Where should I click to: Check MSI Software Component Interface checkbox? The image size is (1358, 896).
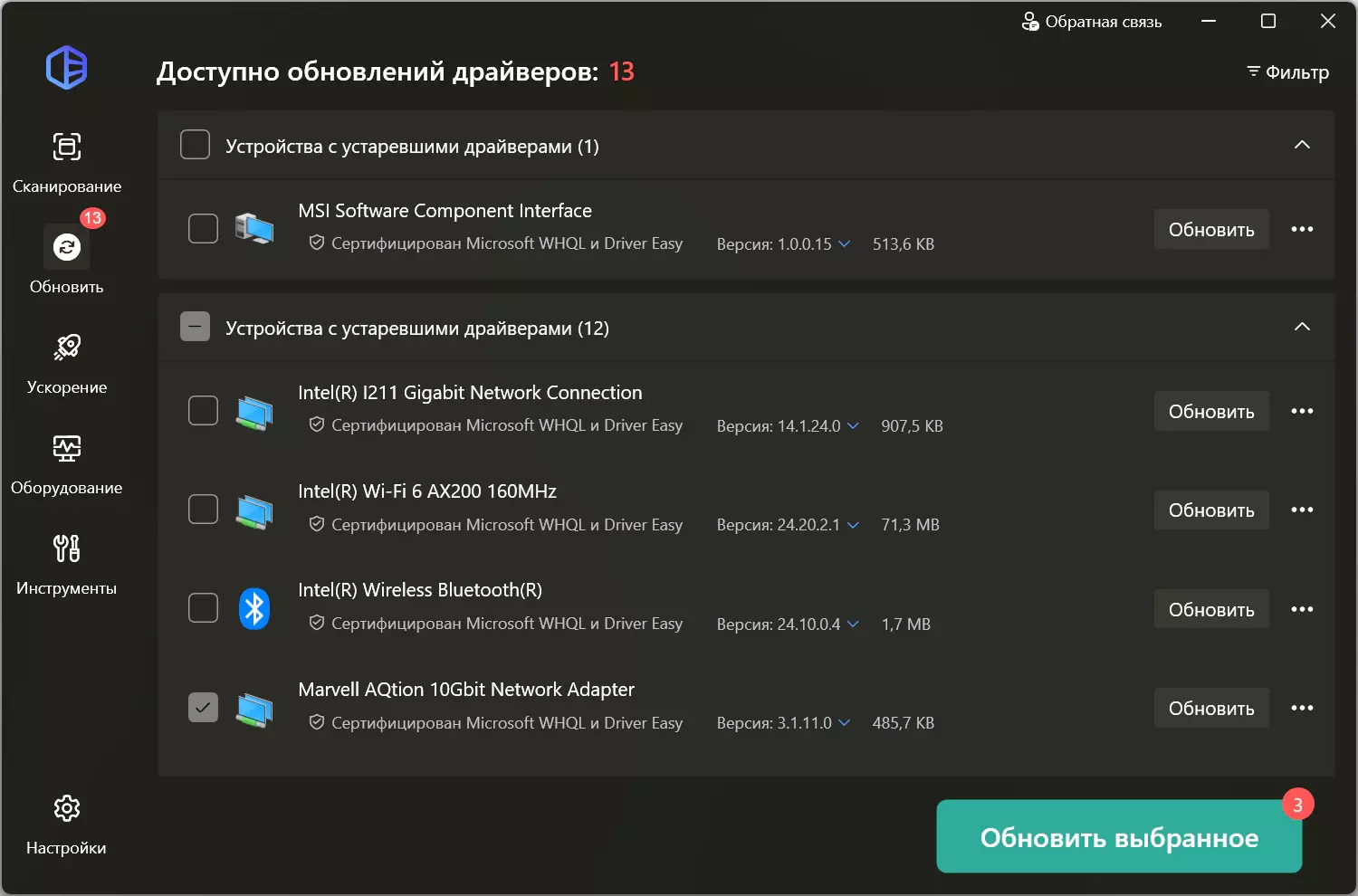(x=203, y=228)
